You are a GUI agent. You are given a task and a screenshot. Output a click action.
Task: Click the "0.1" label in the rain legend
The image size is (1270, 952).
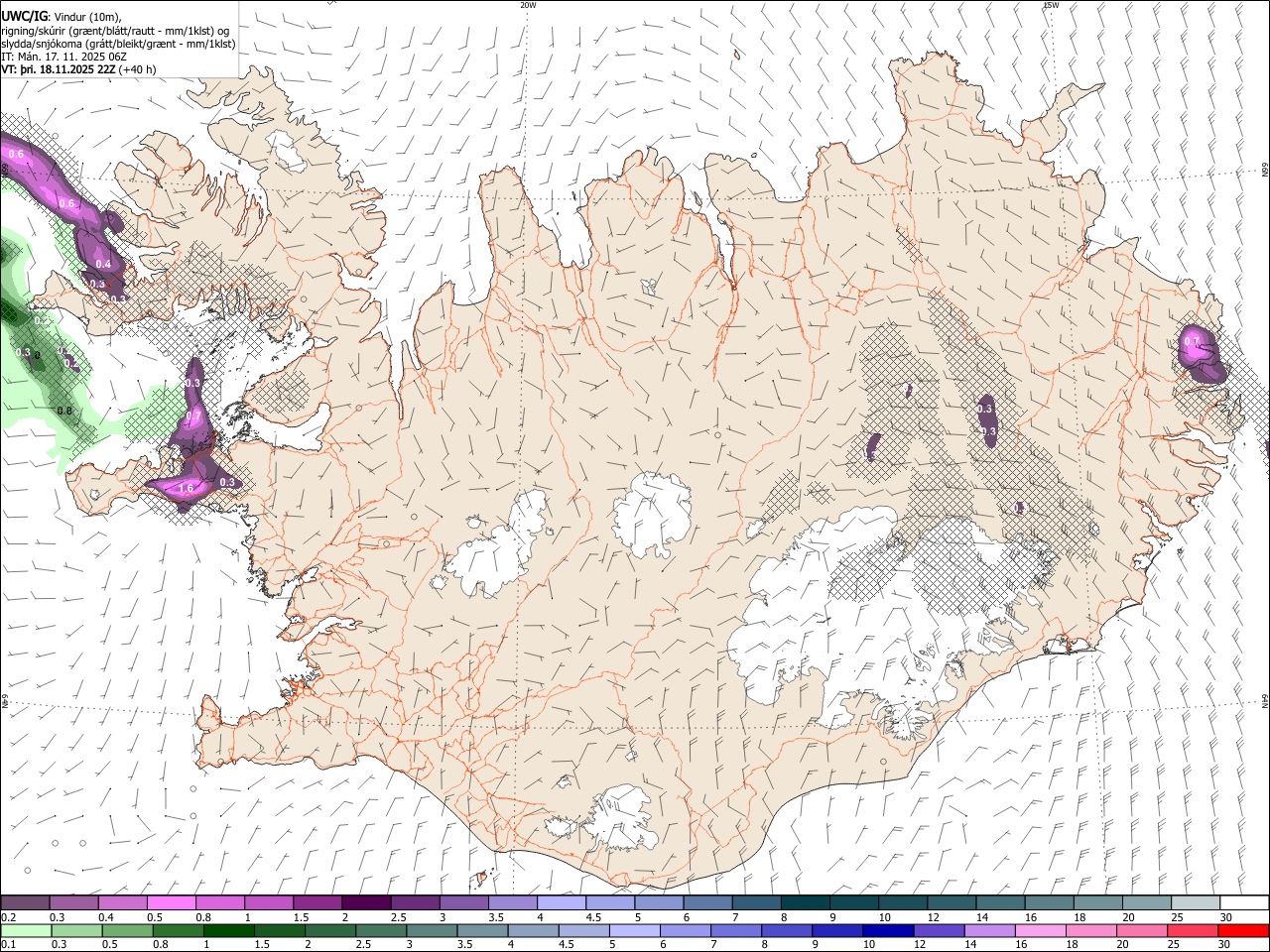[10, 945]
